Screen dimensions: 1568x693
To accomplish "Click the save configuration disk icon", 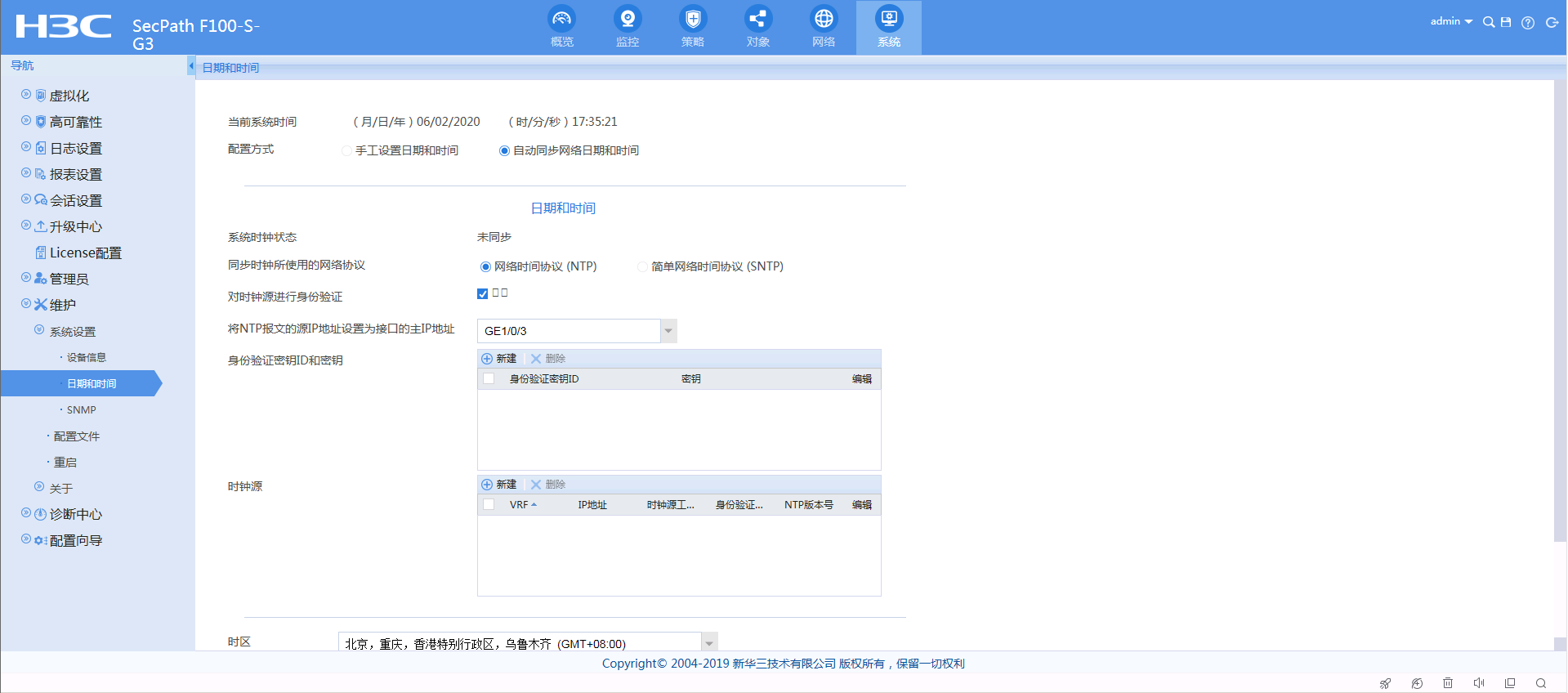I will (x=1506, y=22).
